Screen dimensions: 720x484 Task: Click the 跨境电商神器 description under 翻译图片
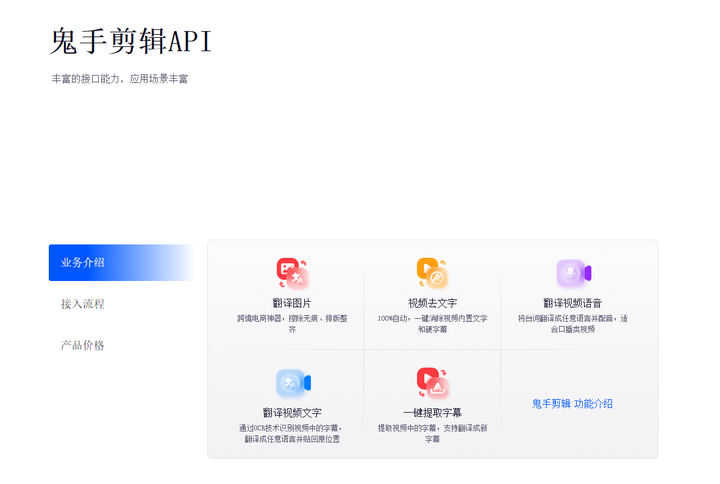pos(292,323)
